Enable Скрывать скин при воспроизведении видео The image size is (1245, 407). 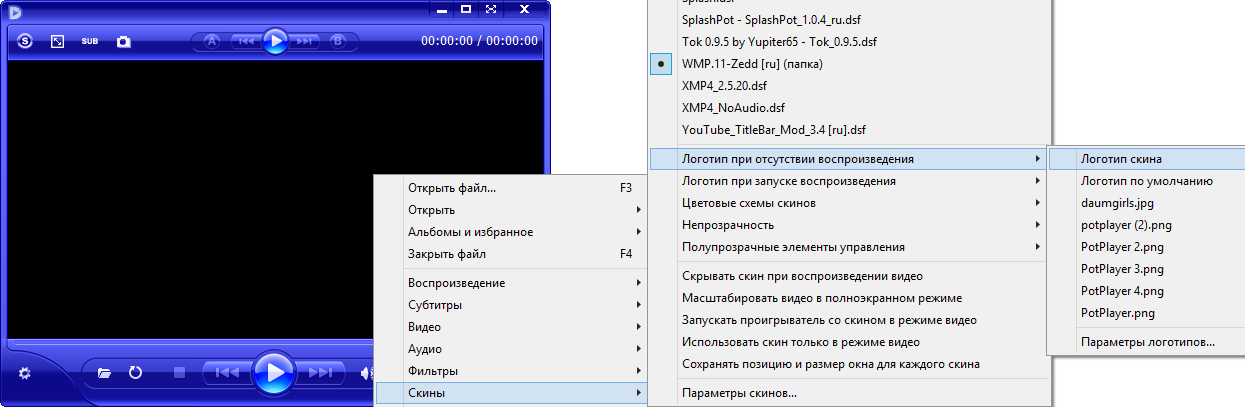tap(802, 276)
